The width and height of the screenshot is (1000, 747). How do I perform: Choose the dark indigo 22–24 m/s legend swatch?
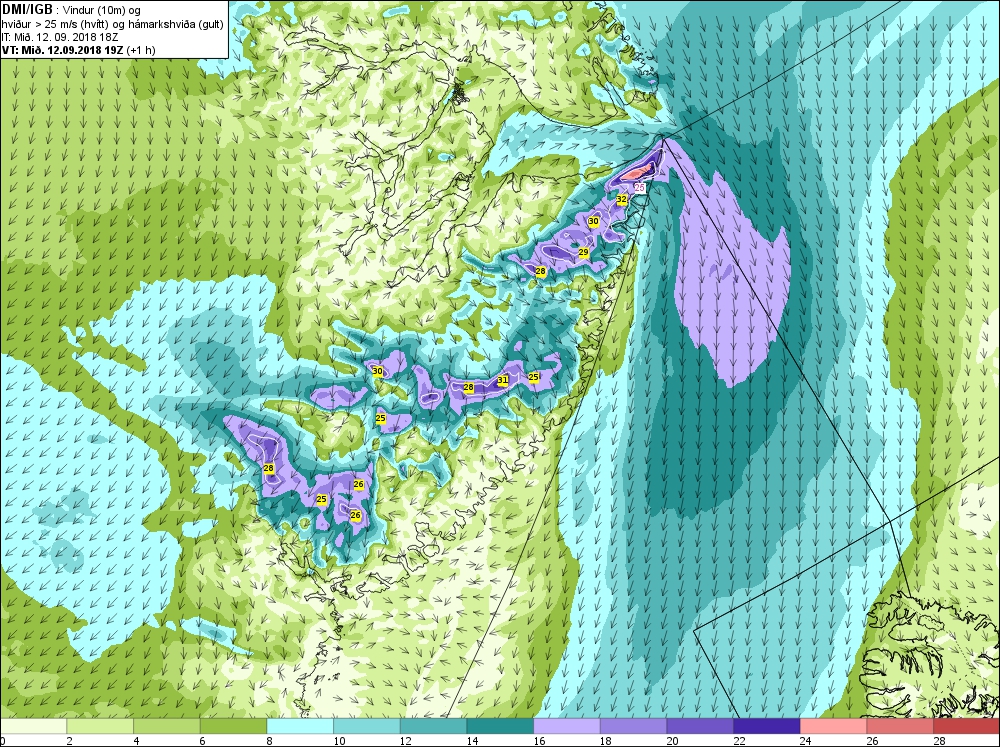pos(767,726)
